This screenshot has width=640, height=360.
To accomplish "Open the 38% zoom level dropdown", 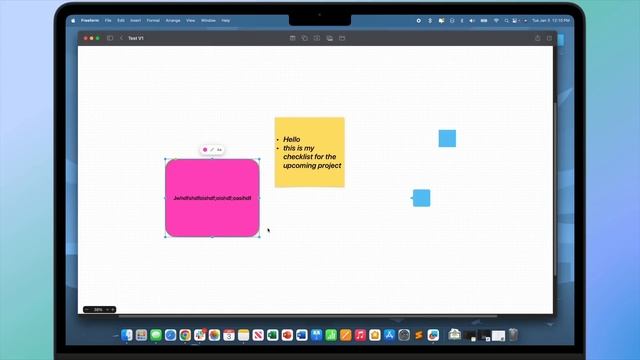I will tap(100, 309).
